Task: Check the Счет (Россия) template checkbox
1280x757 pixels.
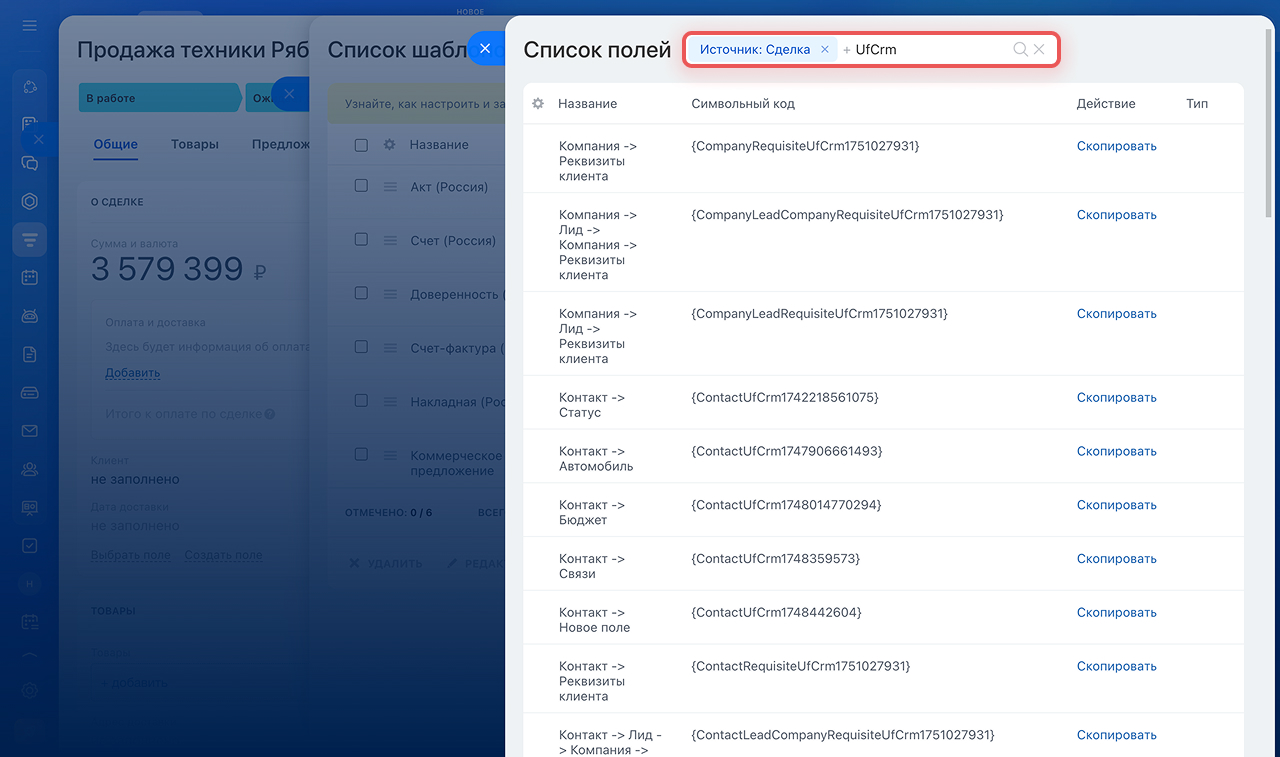Action: coord(361,239)
